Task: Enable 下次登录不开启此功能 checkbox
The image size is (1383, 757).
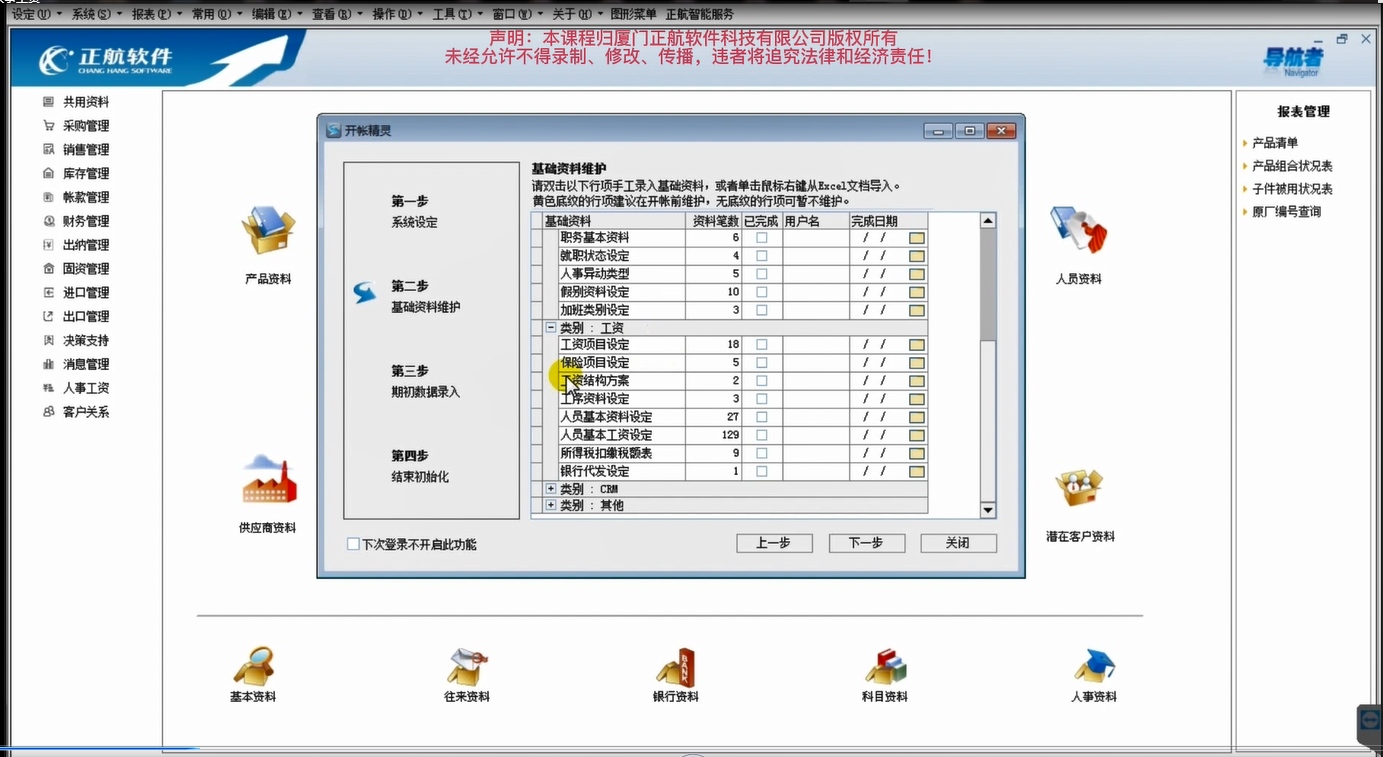Action: 353,545
